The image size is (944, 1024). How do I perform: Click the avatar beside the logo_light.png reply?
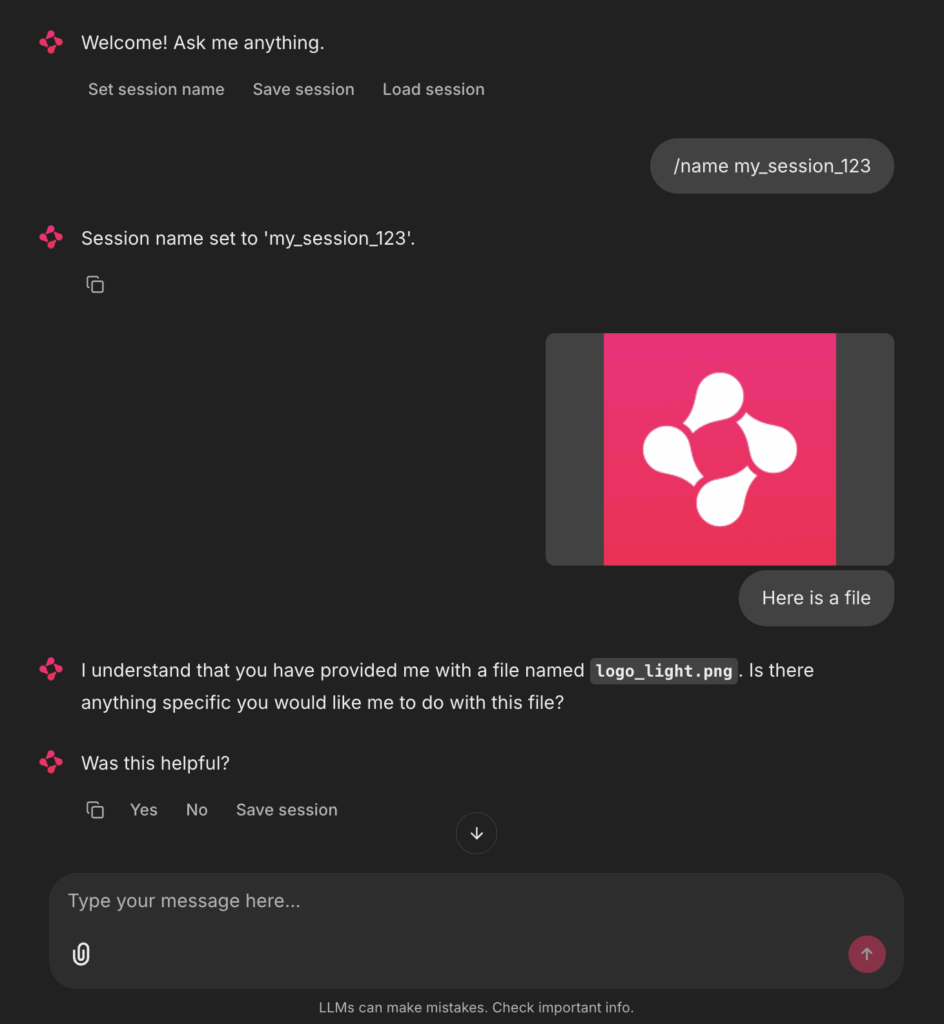(x=51, y=669)
